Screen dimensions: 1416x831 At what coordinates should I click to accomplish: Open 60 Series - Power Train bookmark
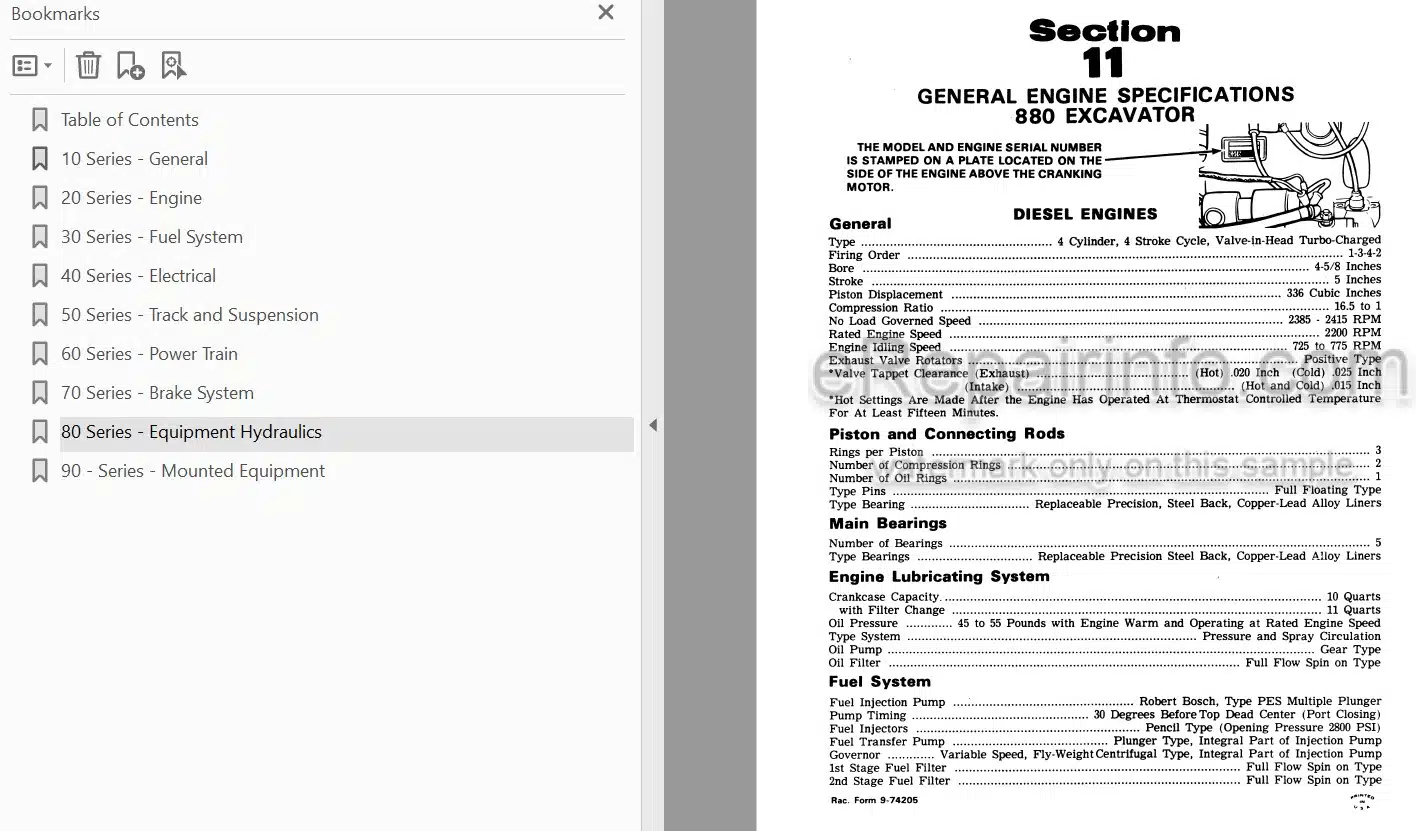click(149, 354)
